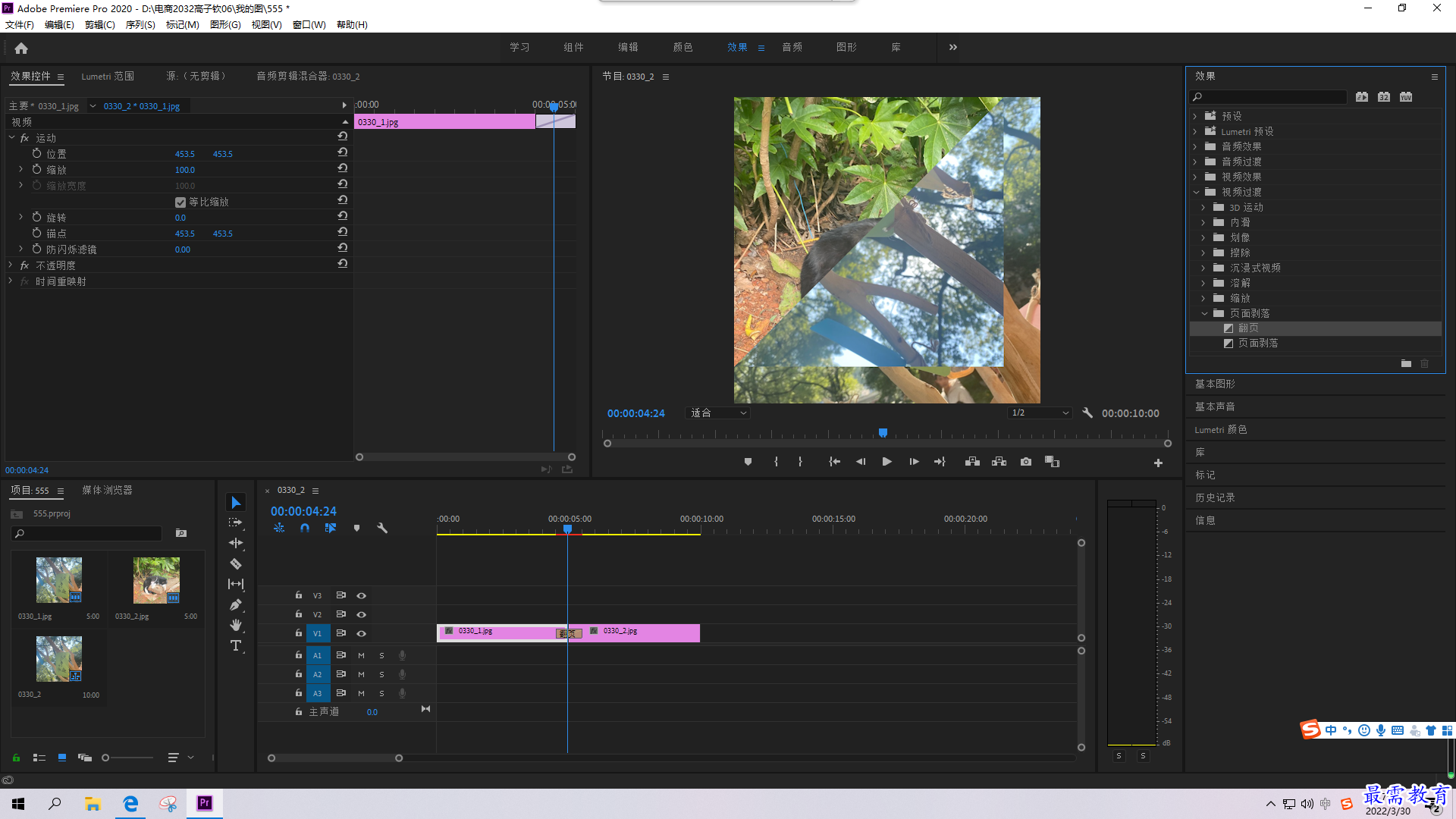Image resolution: width=1456 pixels, height=819 pixels.
Task: Select the Track Select Forward tool
Action: [x=236, y=522]
